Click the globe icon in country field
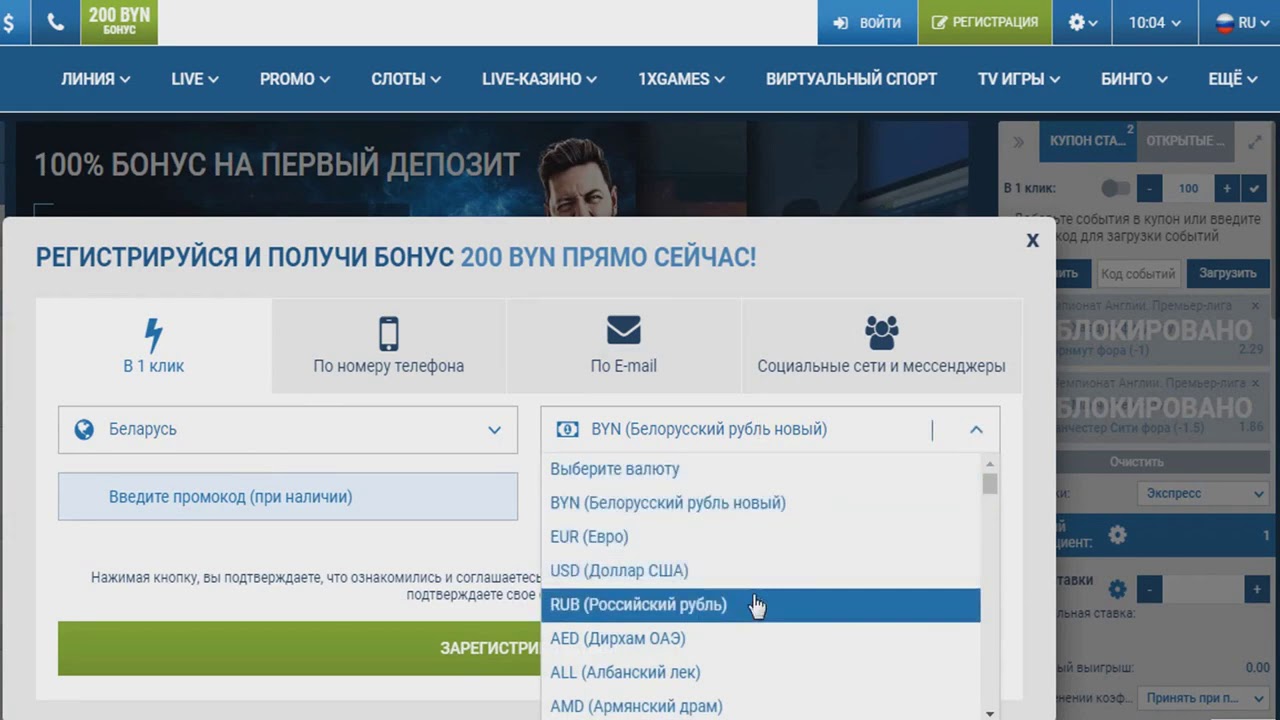The width and height of the screenshot is (1280, 720). click(x=85, y=429)
